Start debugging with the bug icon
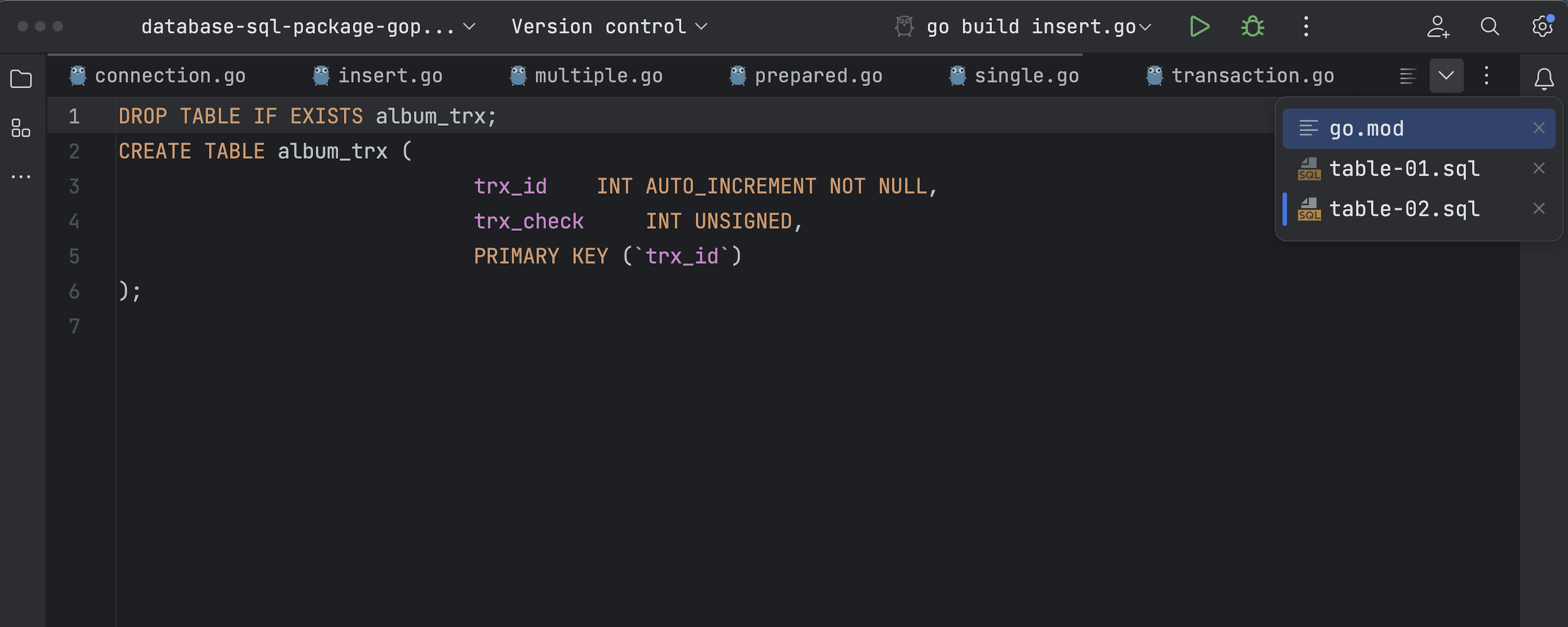This screenshot has width=1568, height=627. (x=1252, y=27)
